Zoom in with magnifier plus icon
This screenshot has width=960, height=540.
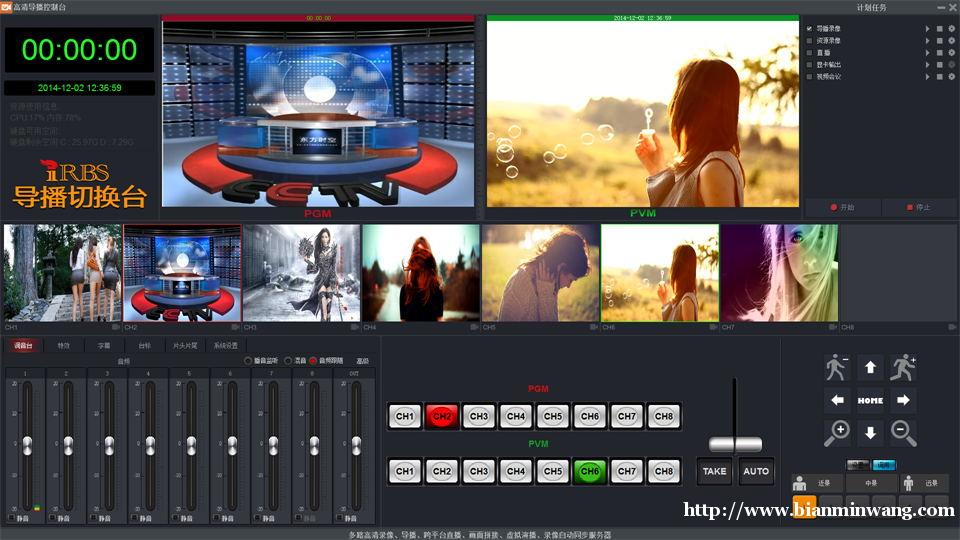point(837,433)
